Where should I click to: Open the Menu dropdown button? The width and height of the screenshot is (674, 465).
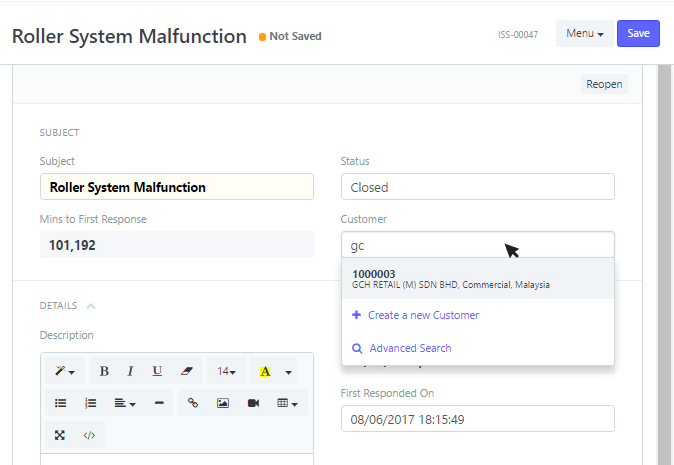[x=585, y=34]
